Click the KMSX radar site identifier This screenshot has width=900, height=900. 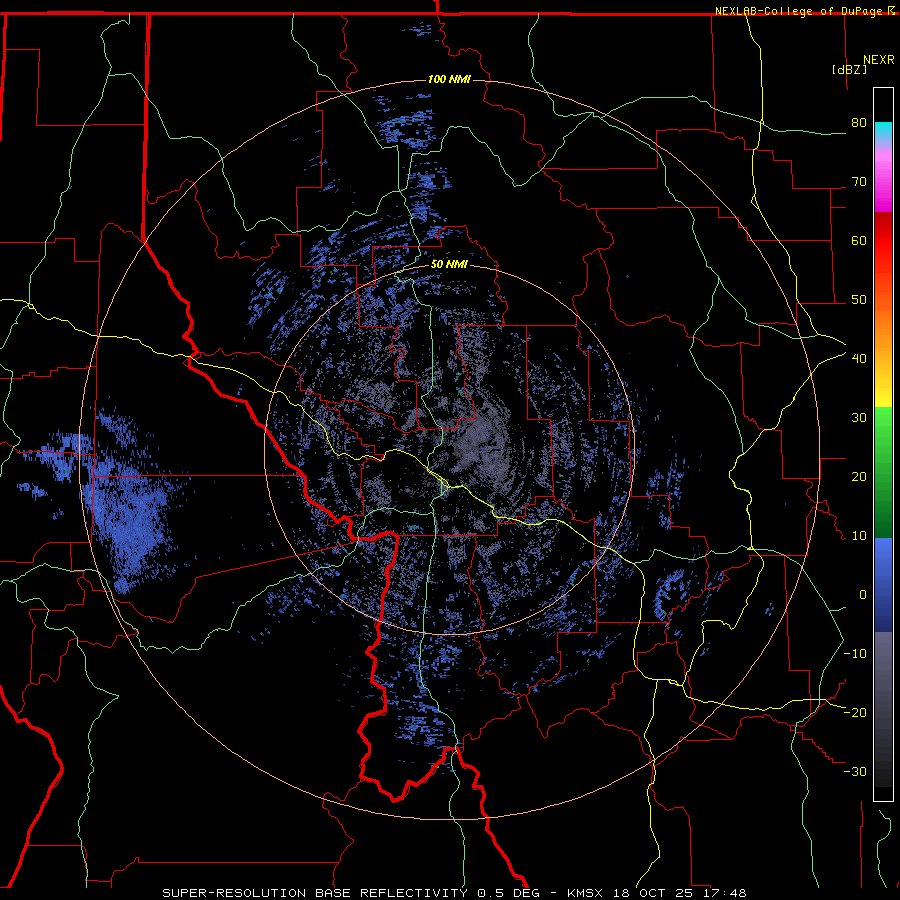pos(585,893)
